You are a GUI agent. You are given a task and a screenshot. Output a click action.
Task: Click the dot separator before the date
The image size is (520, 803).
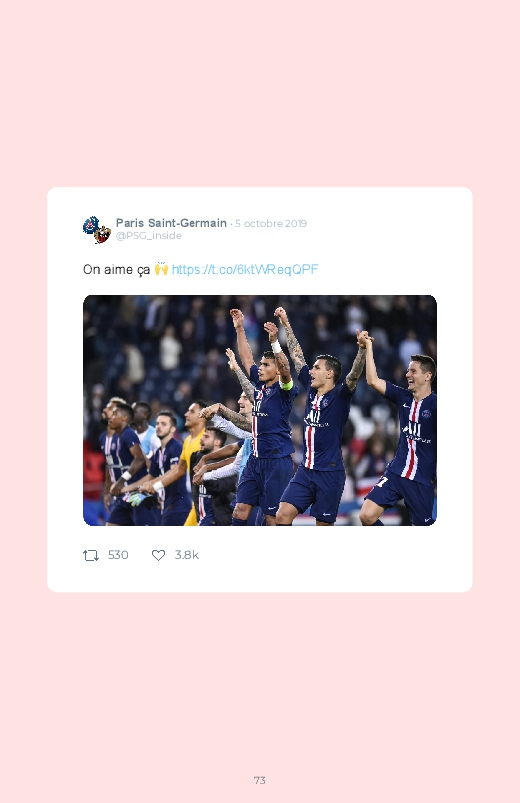[231, 224]
